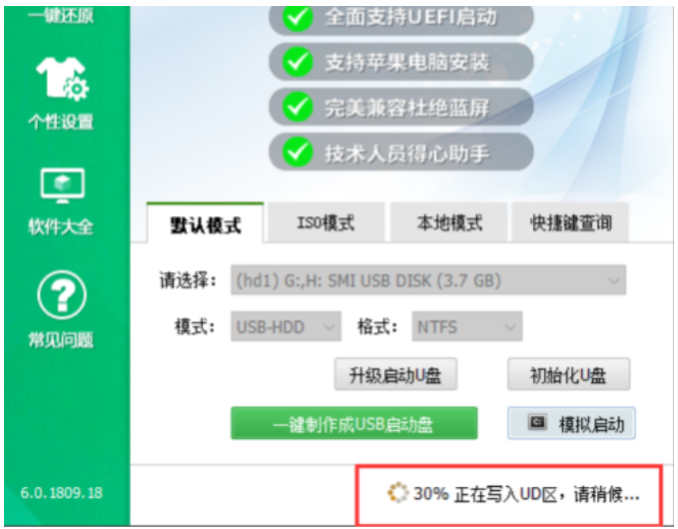Click the 升级启动U盘 button
Image resolution: width=678 pixels, height=529 pixels.
[x=396, y=374]
